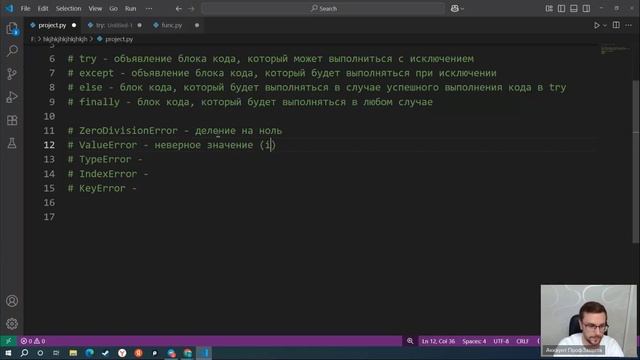Click in the 'finally' comment line

[x=250, y=102]
